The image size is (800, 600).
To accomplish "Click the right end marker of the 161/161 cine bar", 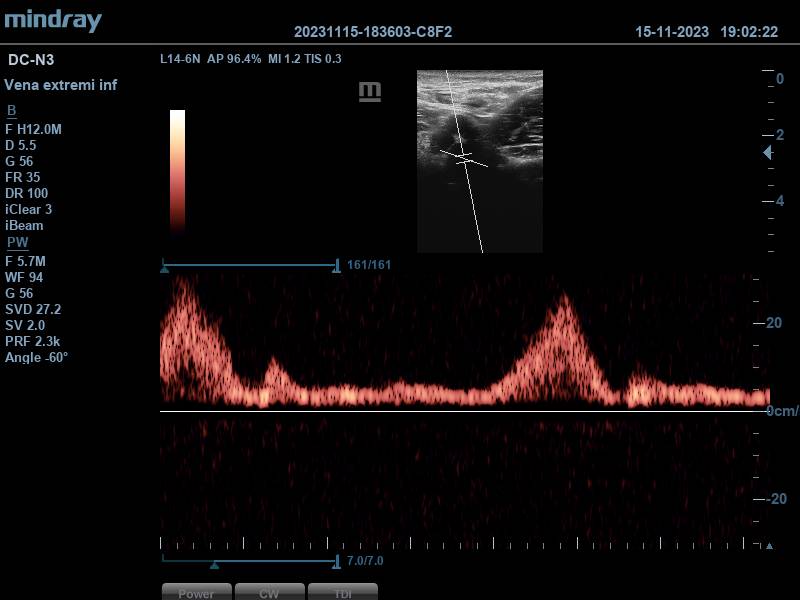I will point(337,266).
